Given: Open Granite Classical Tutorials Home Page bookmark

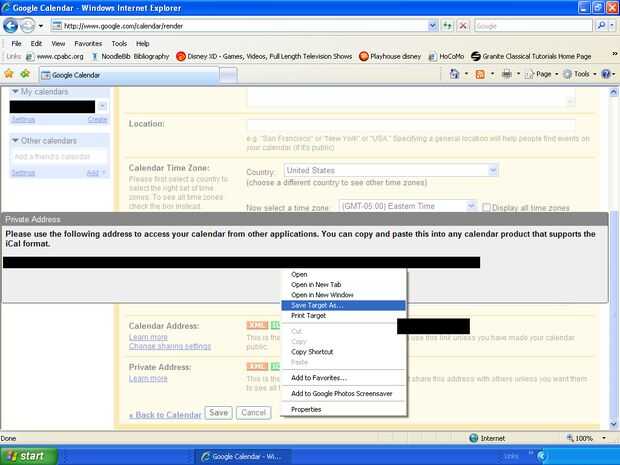Looking at the screenshot, I should click(531, 57).
